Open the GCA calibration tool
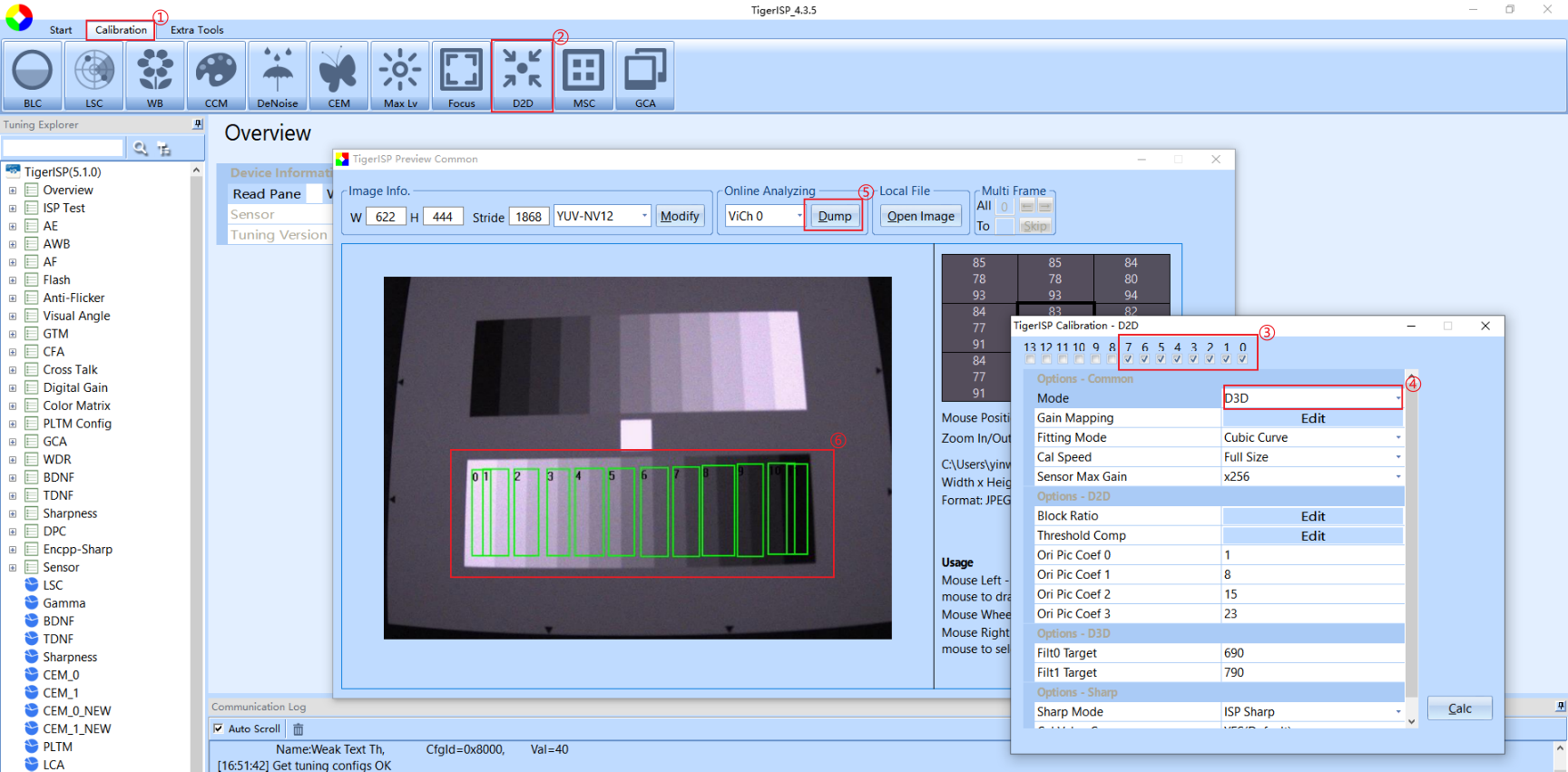 (x=645, y=75)
